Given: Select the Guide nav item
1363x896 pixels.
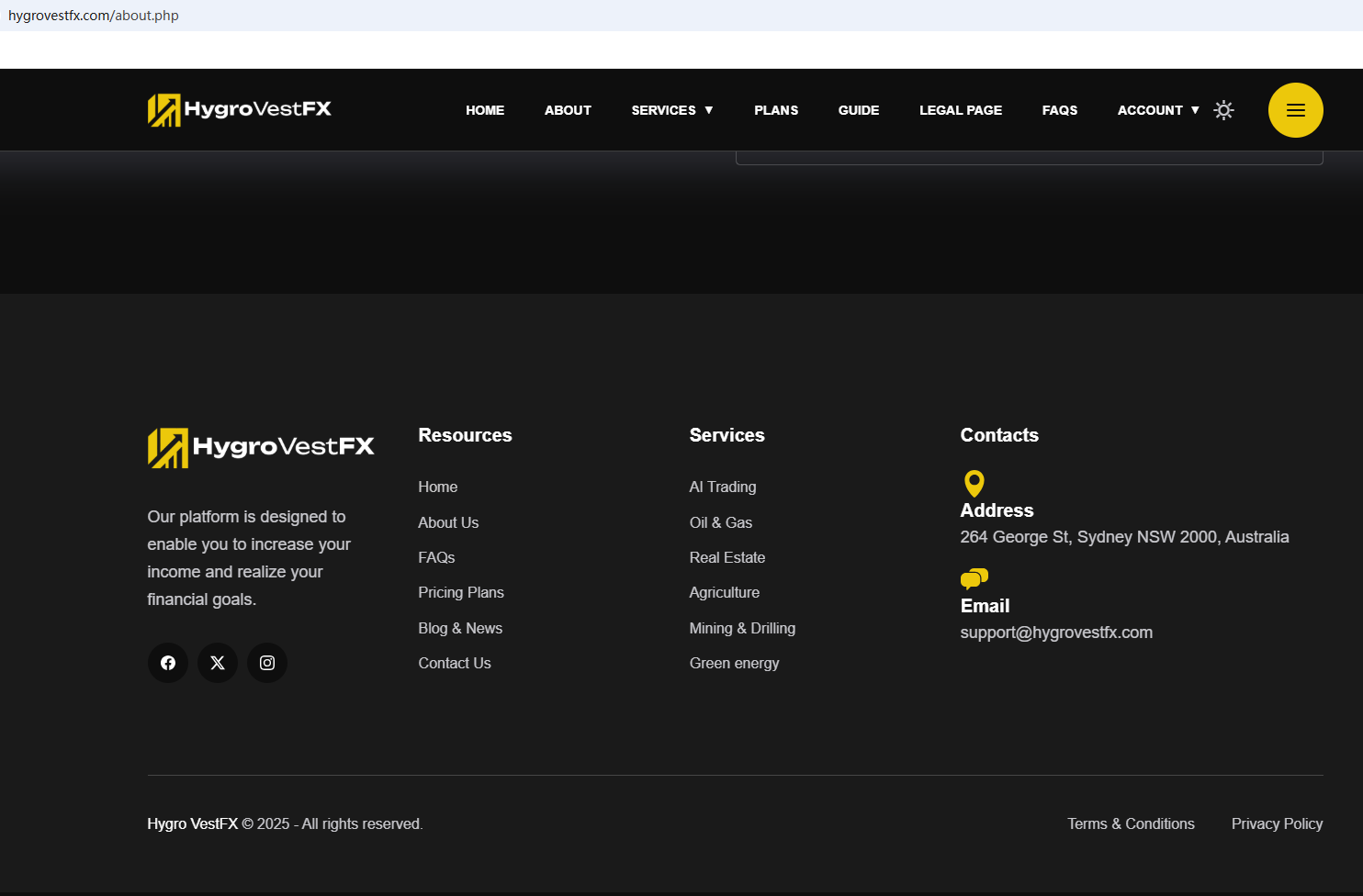Looking at the screenshot, I should pos(859,110).
